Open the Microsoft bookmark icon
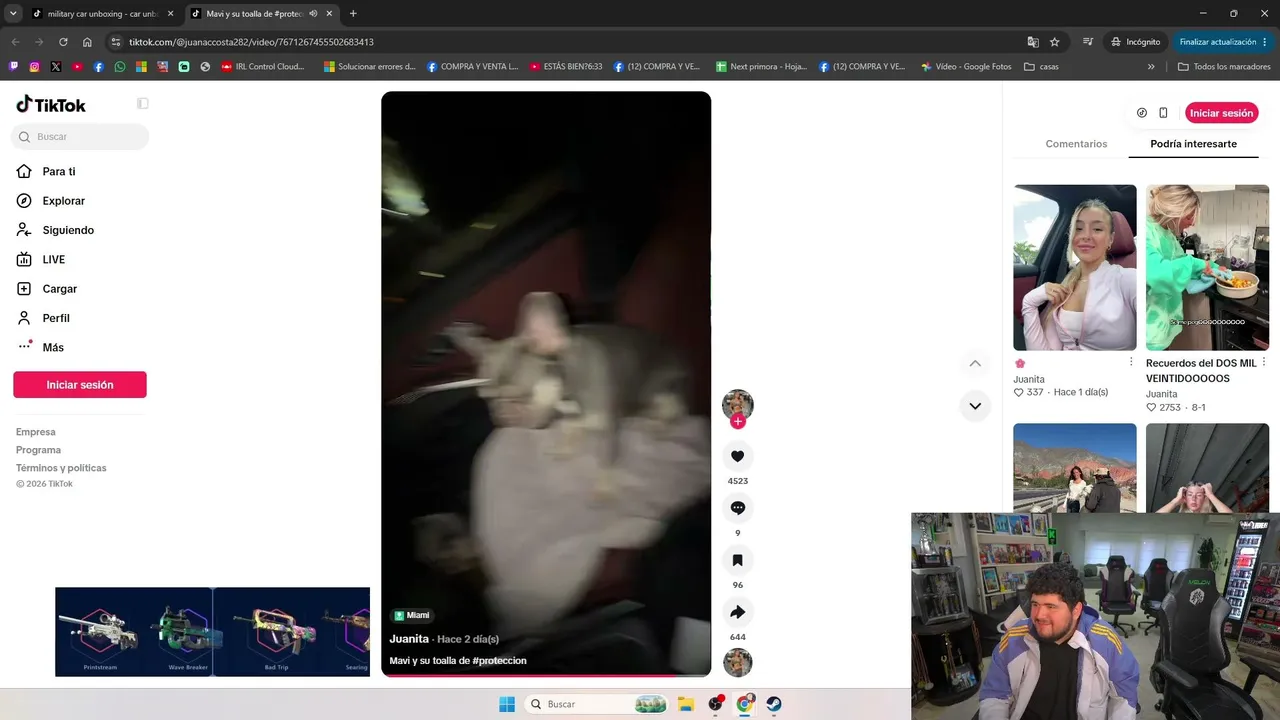The width and height of the screenshot is (1280, 720). [141, 67]
